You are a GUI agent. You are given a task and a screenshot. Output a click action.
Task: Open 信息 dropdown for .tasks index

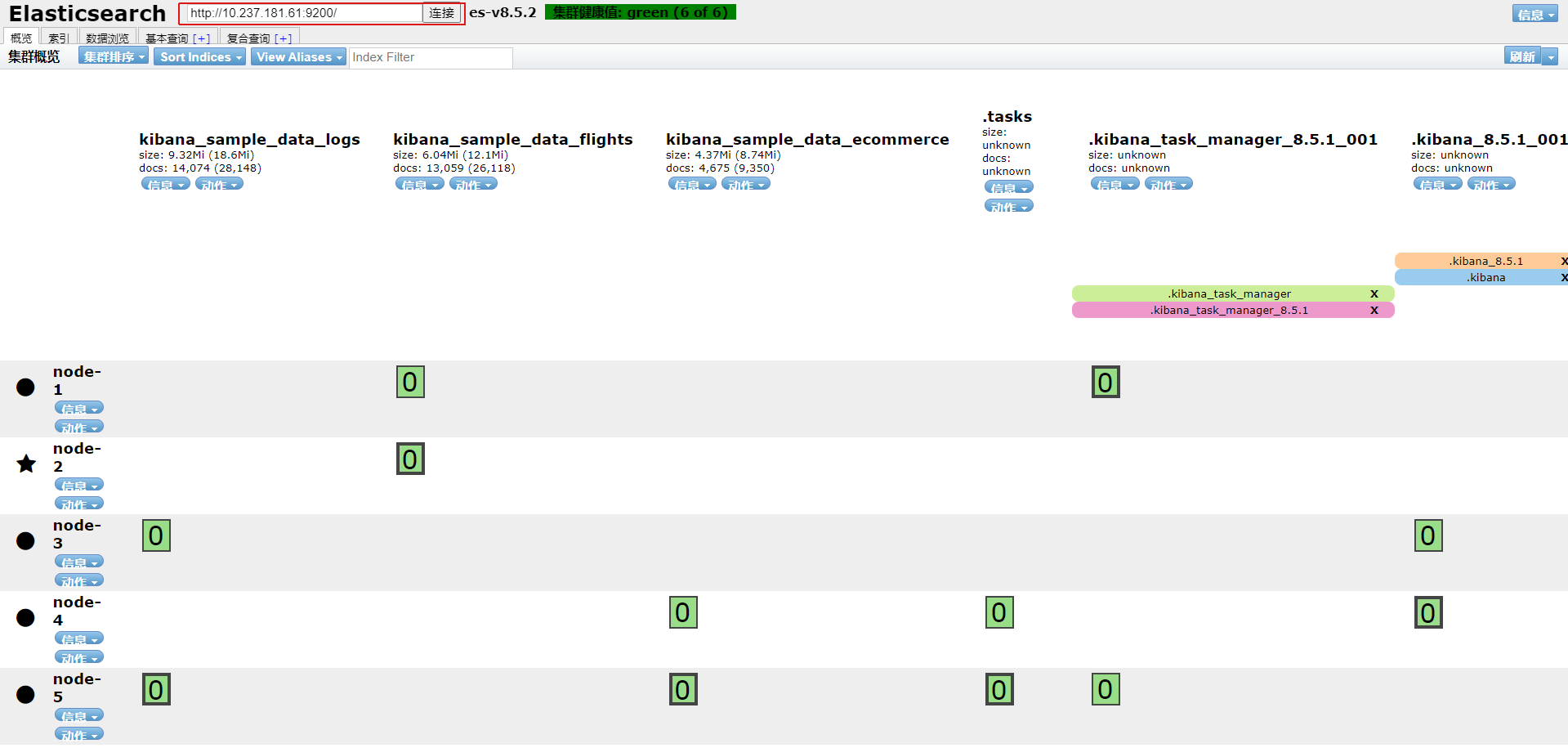click(x=1009, y=187)
